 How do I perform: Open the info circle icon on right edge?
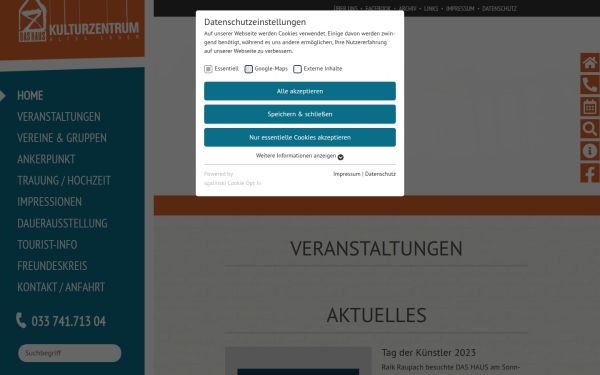click(590, 151)
